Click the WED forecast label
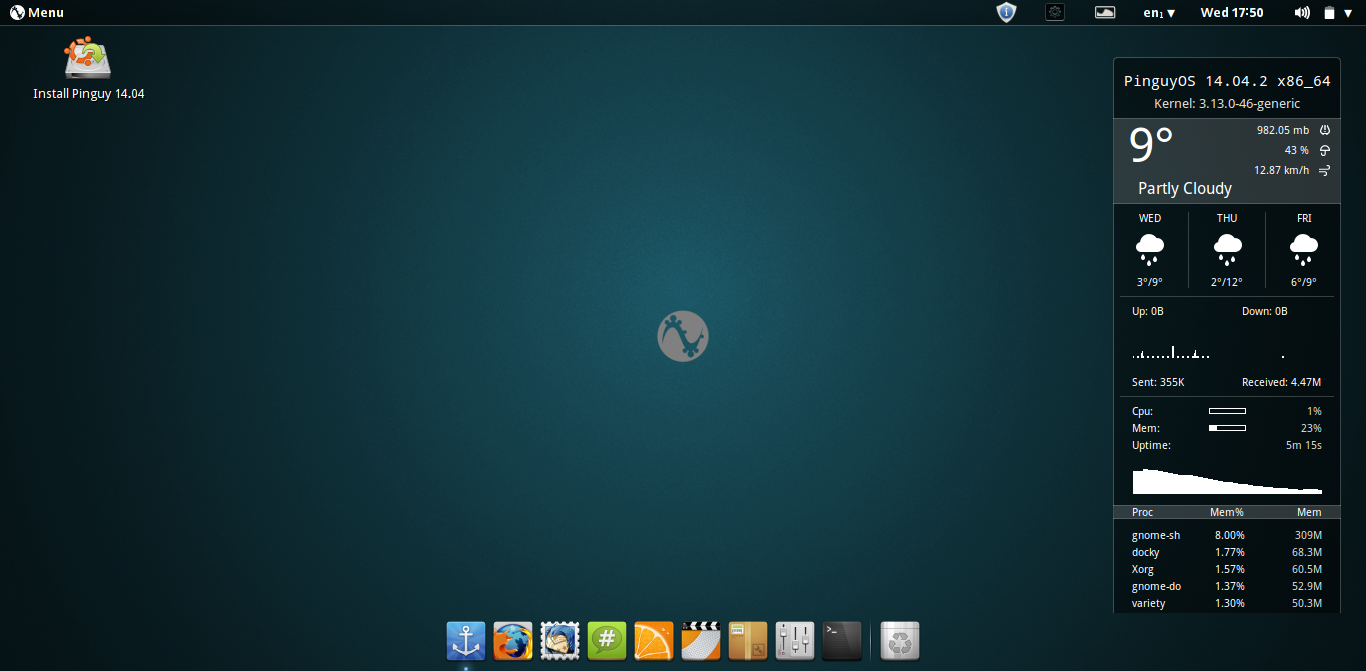Image resolution: width=1366 pixels, height=671 pixels. [1150, 218]
